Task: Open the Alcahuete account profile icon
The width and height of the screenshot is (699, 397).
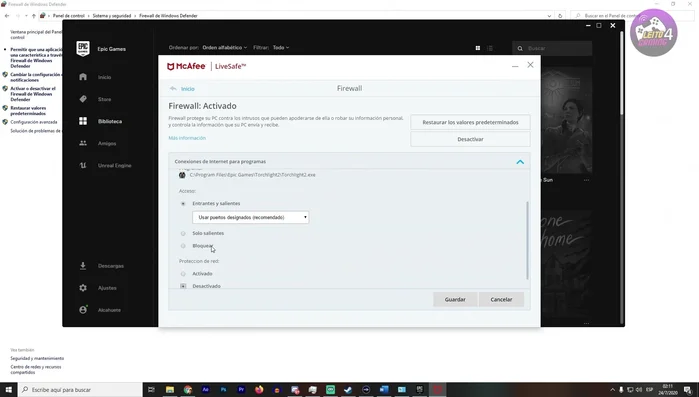Action: tap(83, 310)
